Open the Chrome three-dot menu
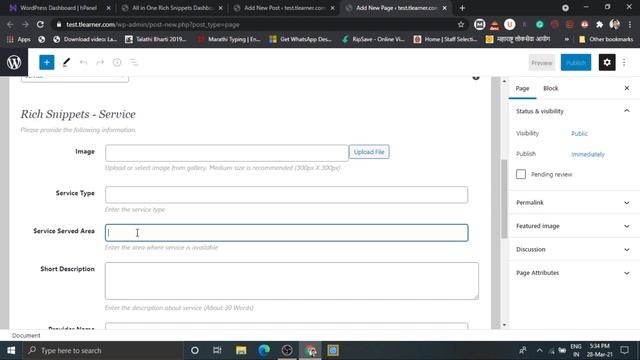The height and width of the screenshot is (360, 640). (x=630, y=24)
